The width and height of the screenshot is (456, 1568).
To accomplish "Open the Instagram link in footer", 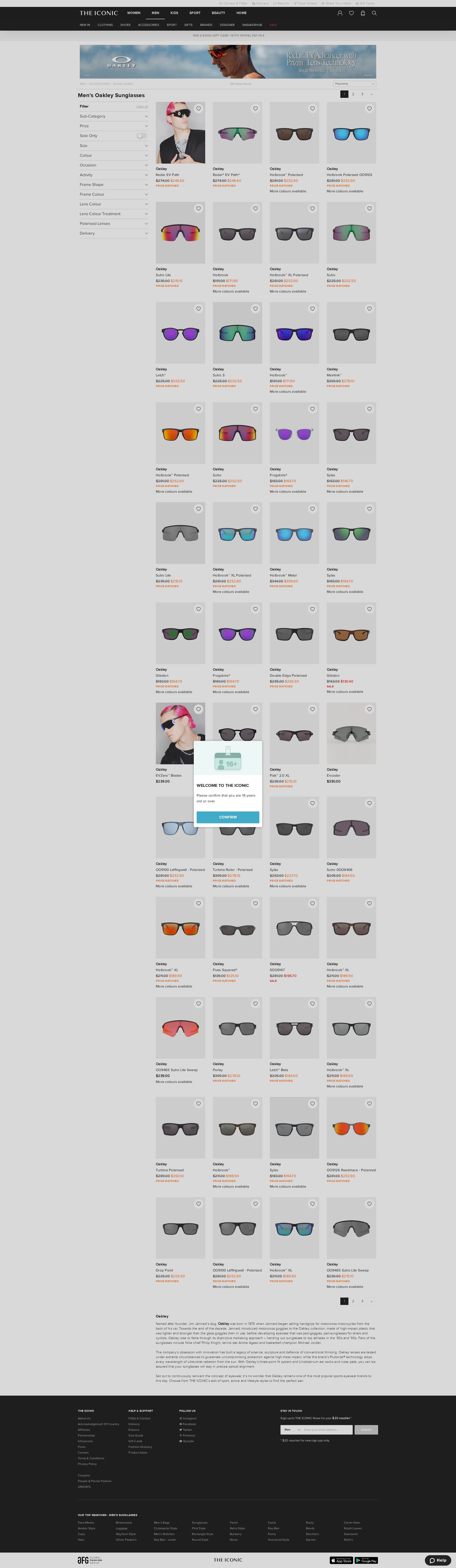I will 188,1418.
